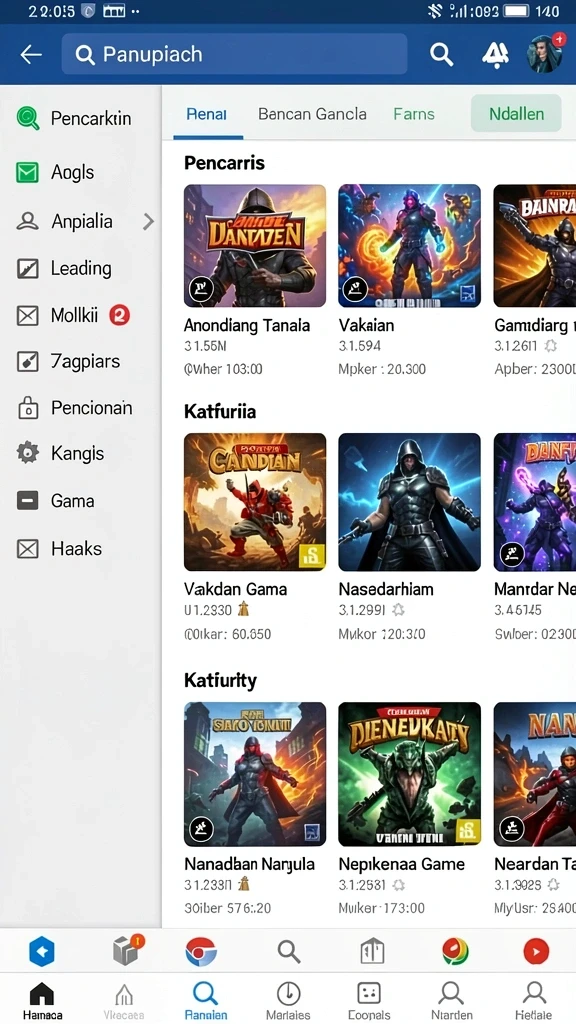Tap the package box icon with badge
The width and height of the screenshot is (576, 1024).
[x=127, y=950]
